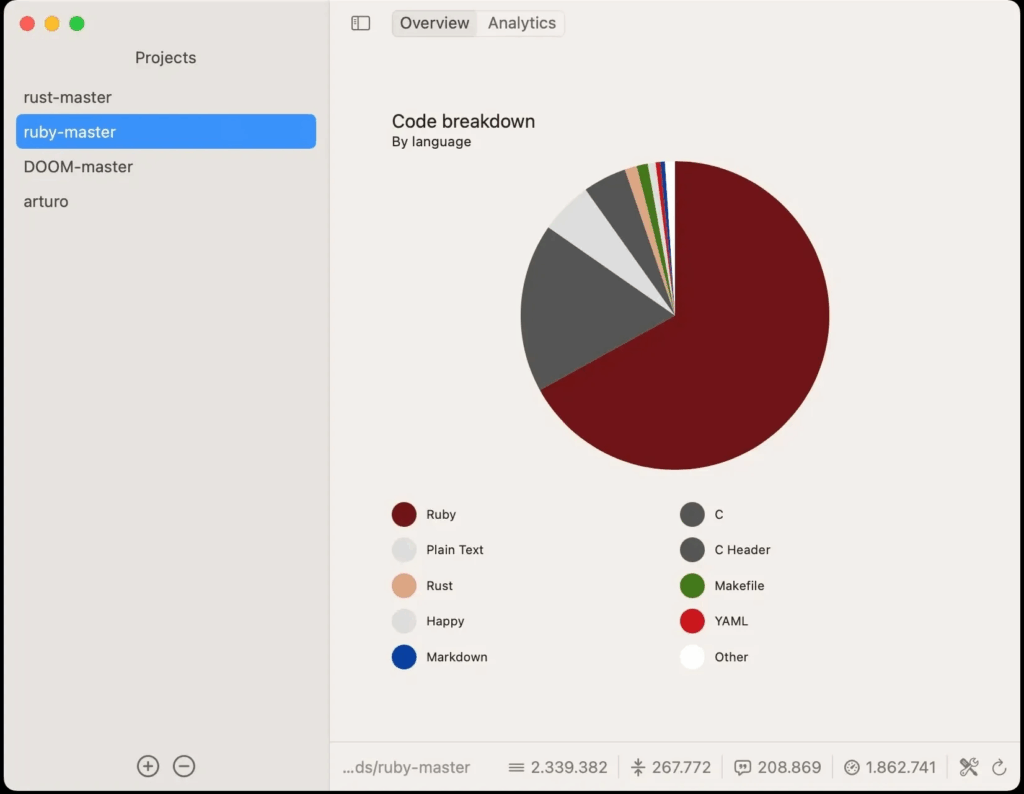The width and height of the screenshot is (1024, 794).
Task: Click the Rust peach legend swatch
Action: pyautogui.click(x=404, y=586)
